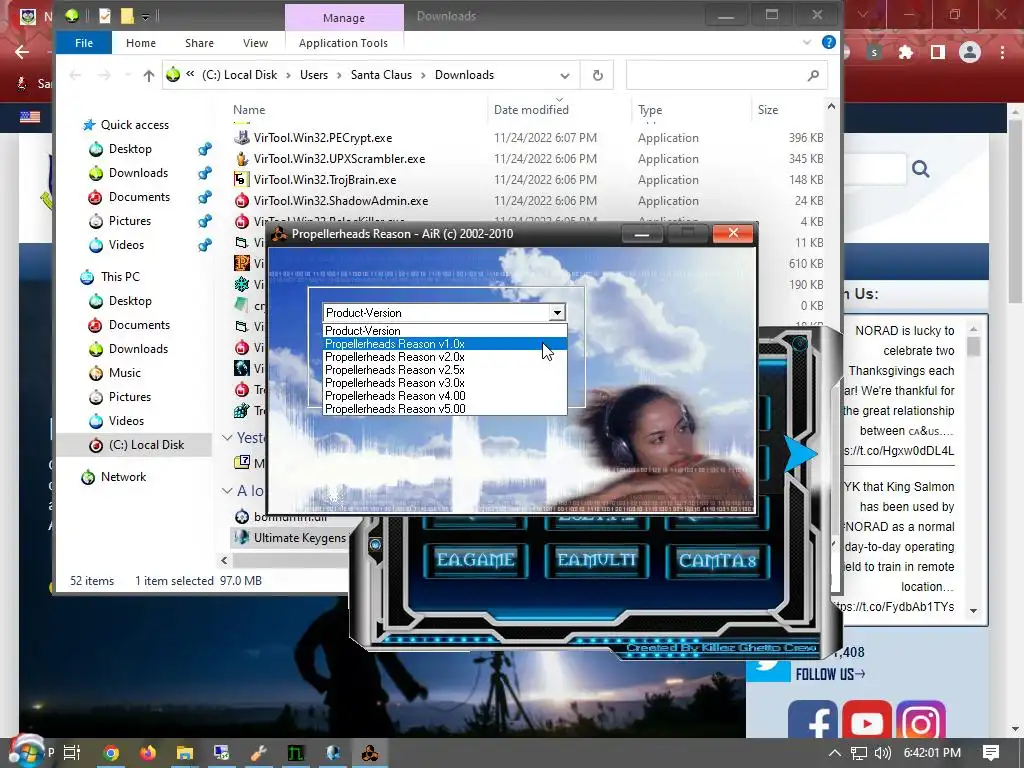The image size is (1024, 768).
Task: Open Chrome's Extensions puzzle icon
Action: point(906,52)
